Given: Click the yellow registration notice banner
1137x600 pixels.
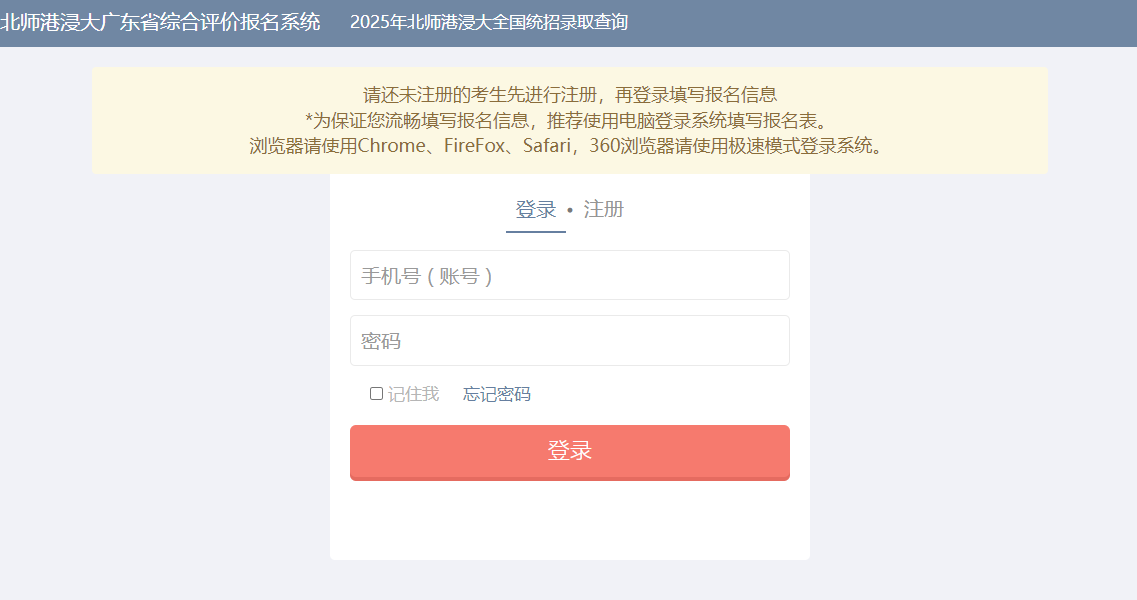Looking at the screenshot, I should coord(570,120).
